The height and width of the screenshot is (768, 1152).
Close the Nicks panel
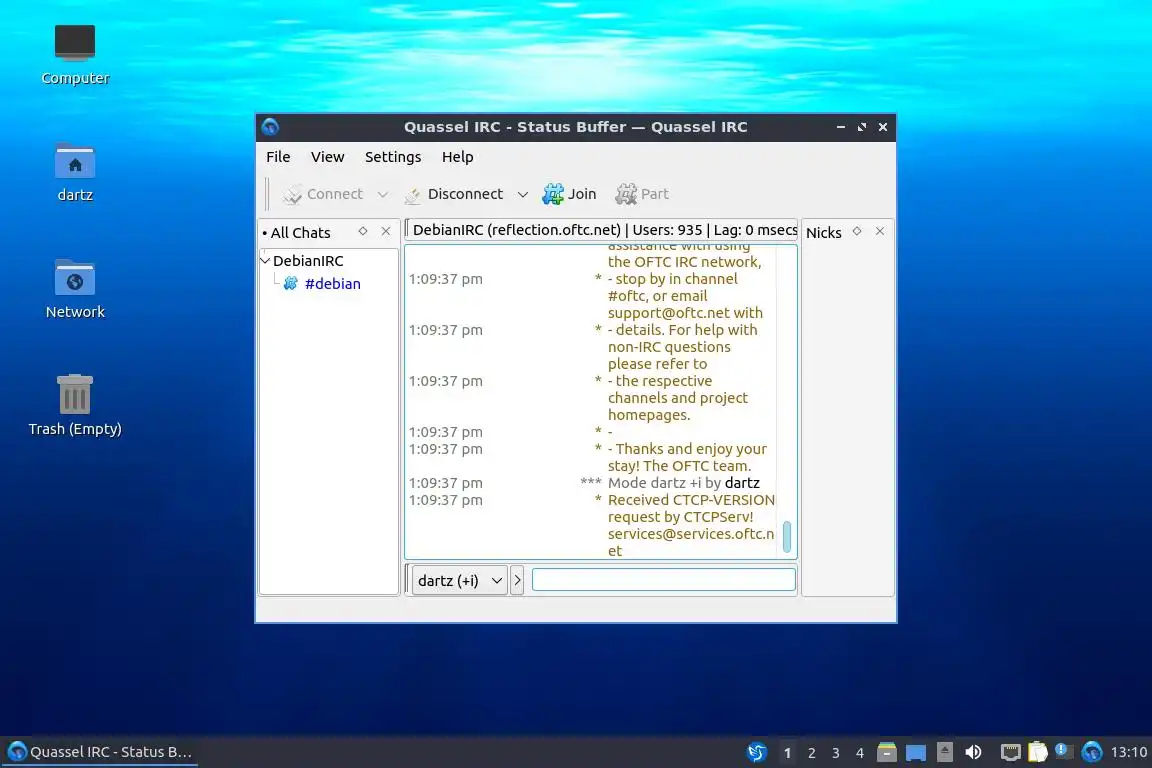click(879, 232)
